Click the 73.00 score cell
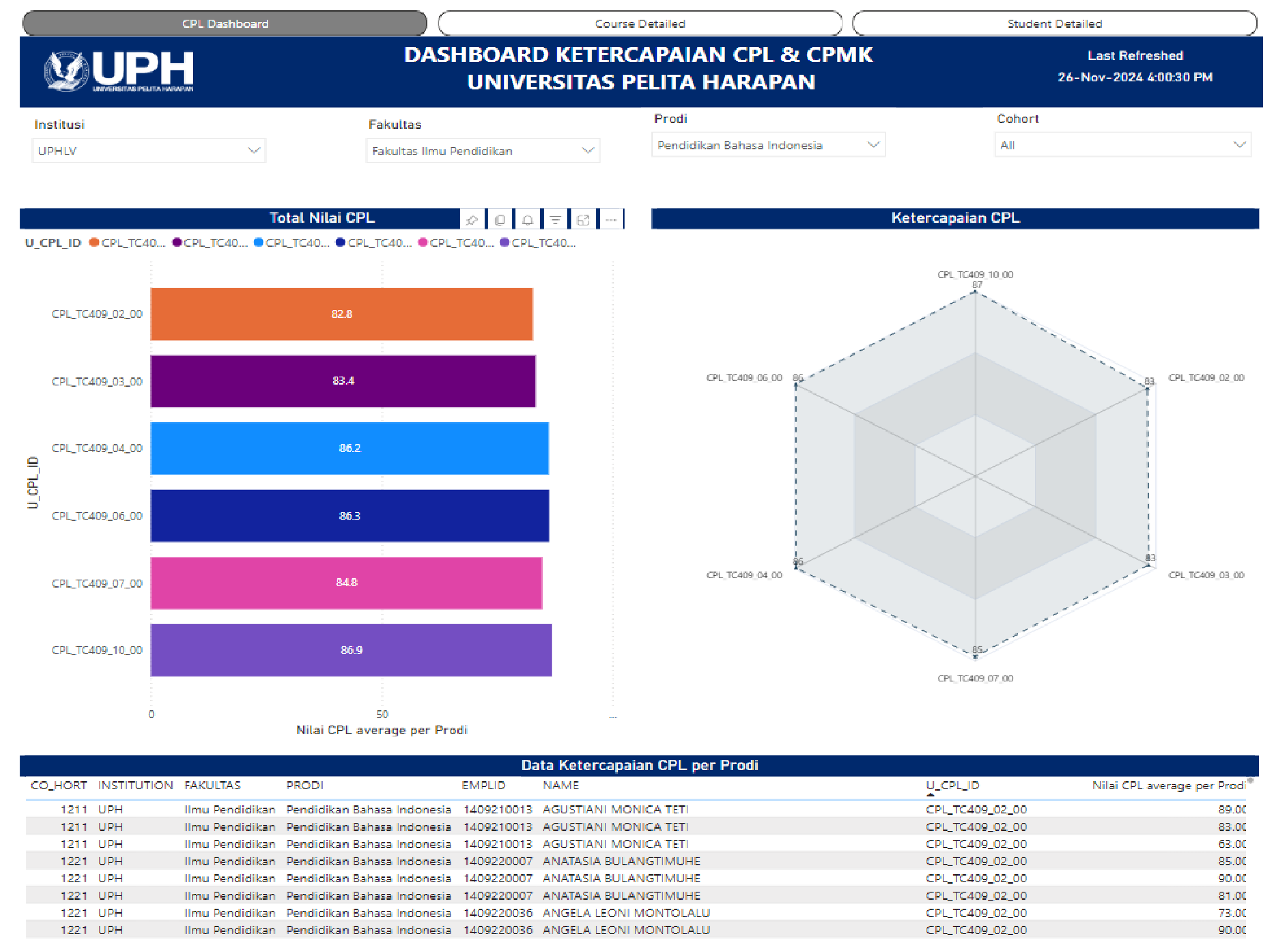 1232,913
